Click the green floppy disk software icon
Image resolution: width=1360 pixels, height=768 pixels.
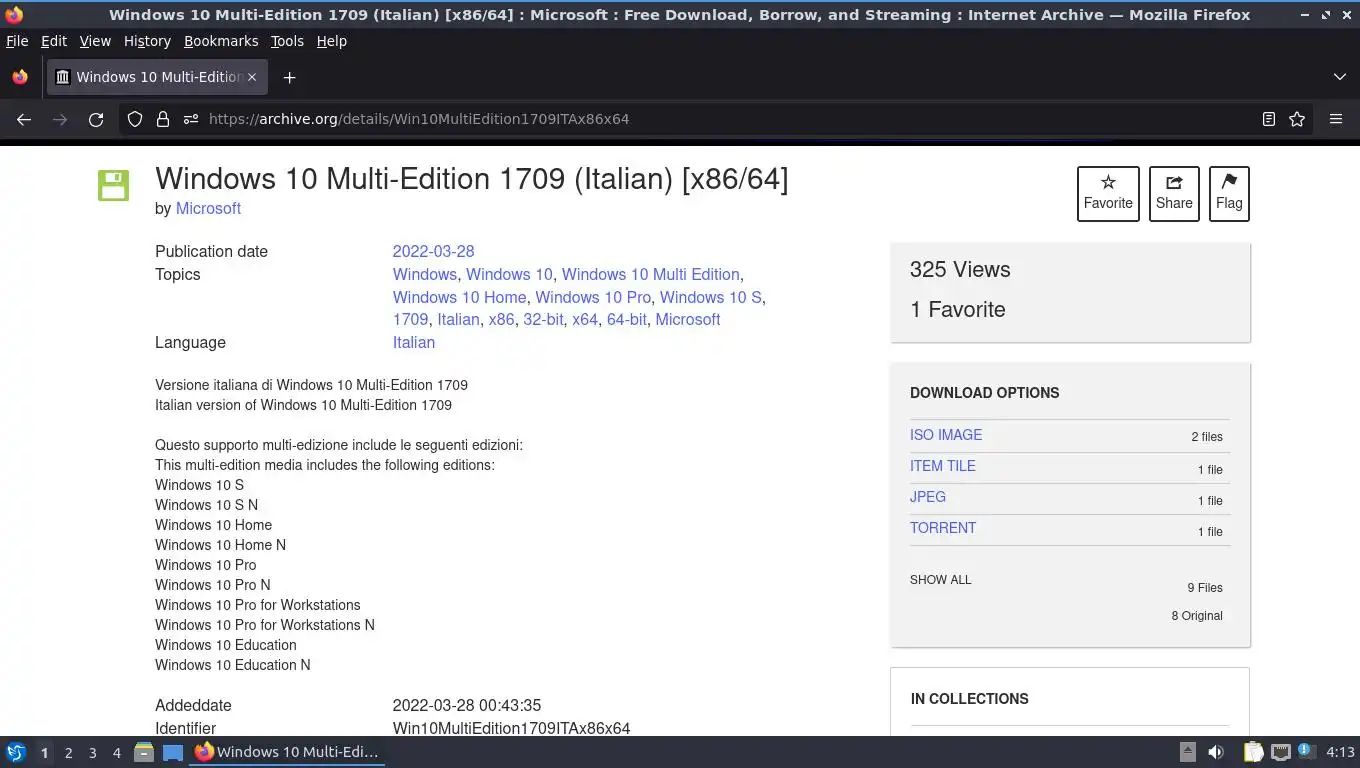click(113, 185)
